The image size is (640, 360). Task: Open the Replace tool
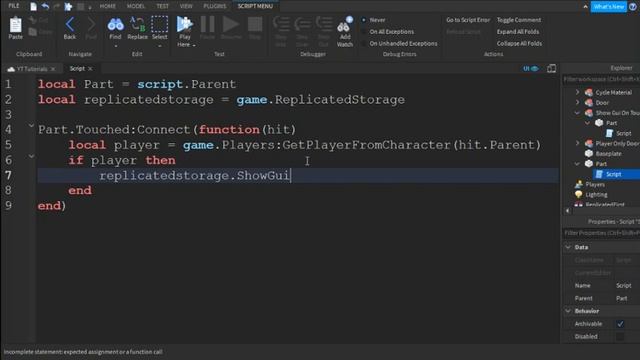coord(138,24)
